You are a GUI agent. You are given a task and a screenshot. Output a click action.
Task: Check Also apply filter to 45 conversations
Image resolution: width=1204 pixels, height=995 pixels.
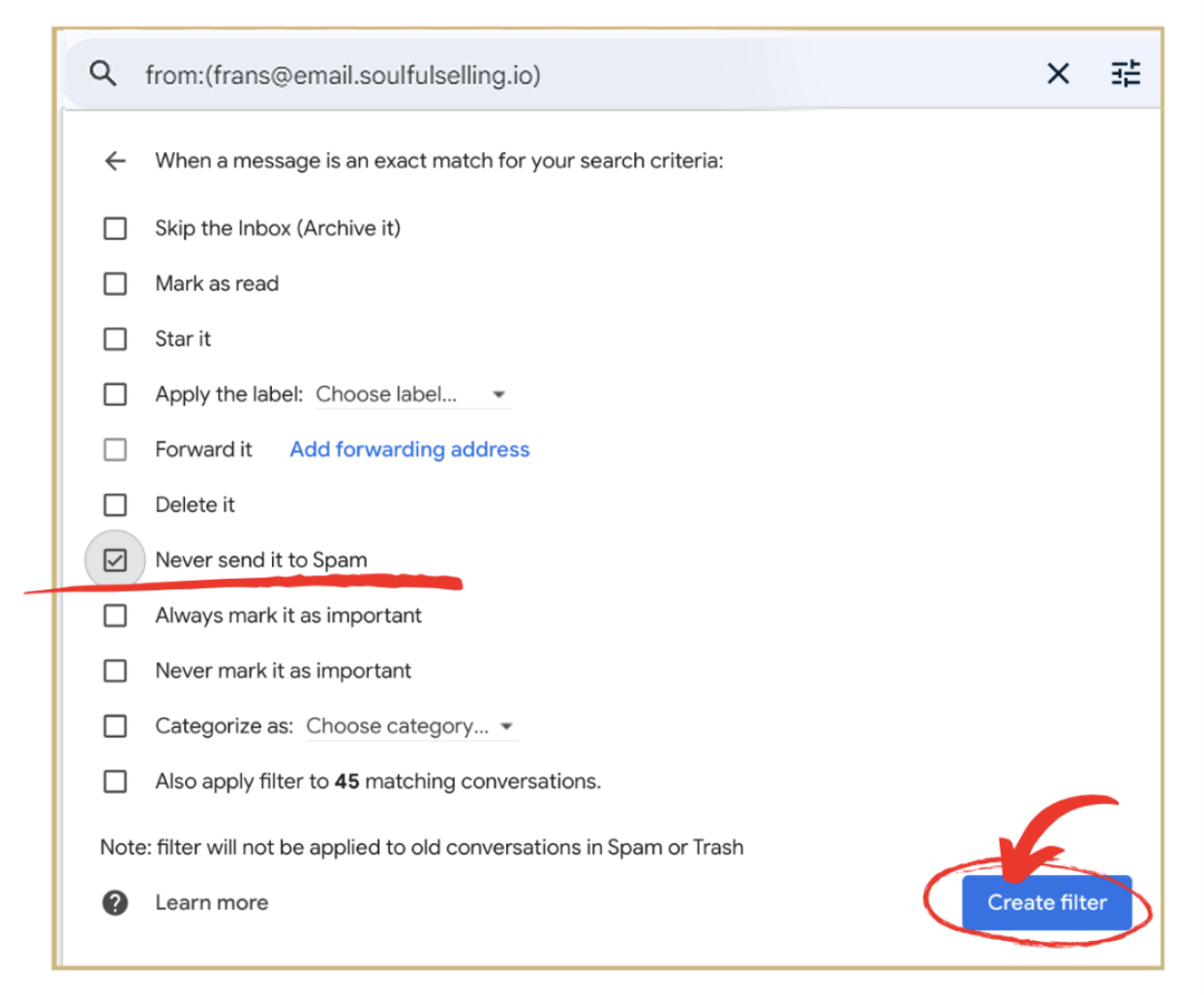(115, 781)
